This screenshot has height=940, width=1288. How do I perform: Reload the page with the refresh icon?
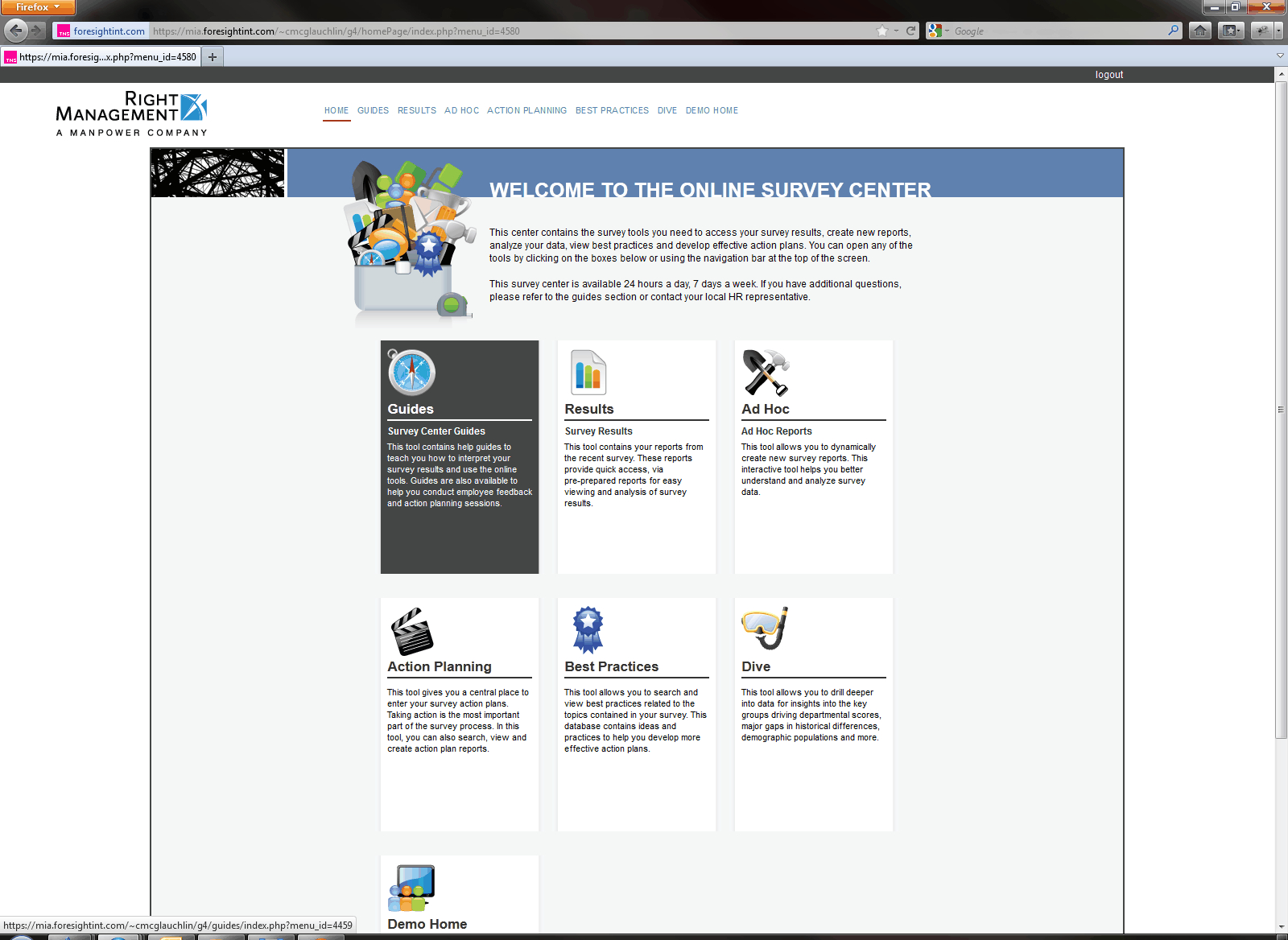911,31
